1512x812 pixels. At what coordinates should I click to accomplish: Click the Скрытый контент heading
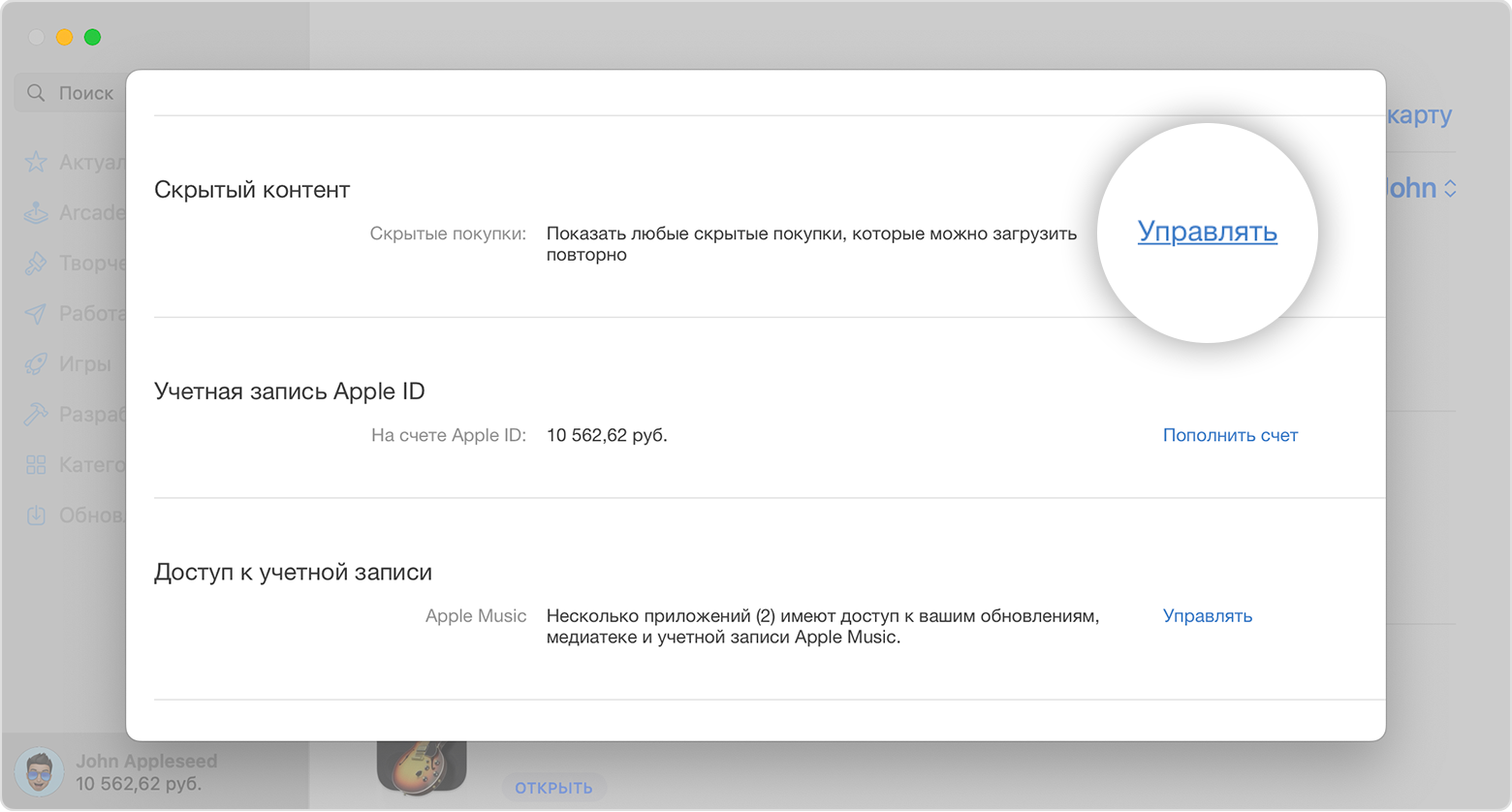click(x=252, y=190)
